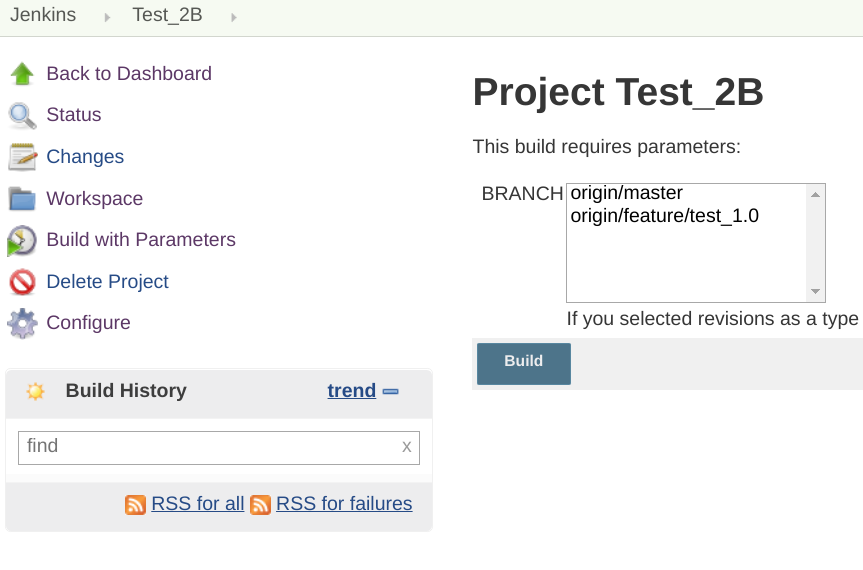Open the trend link in Build History
This screenshot has width=863, height=570.
click(351, 391)
